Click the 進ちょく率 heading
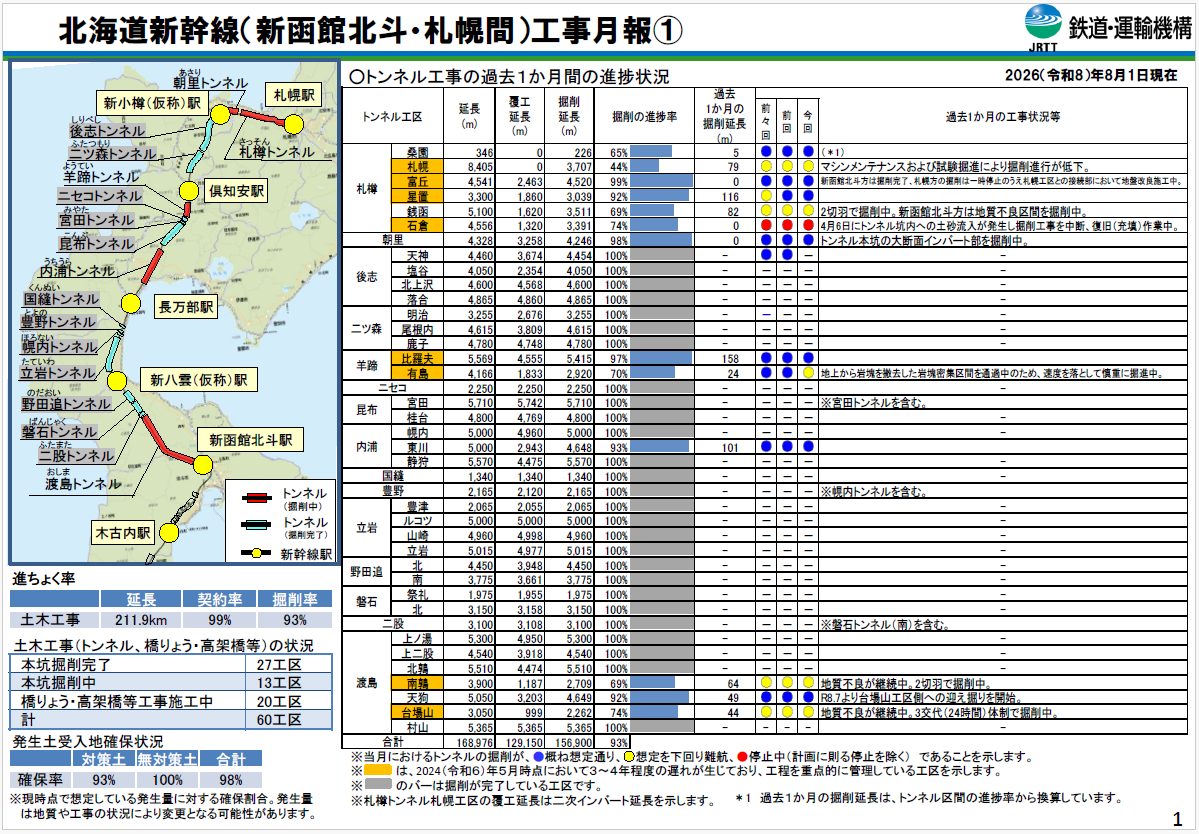Screen dimensions: 1199x834 point(43,579)
